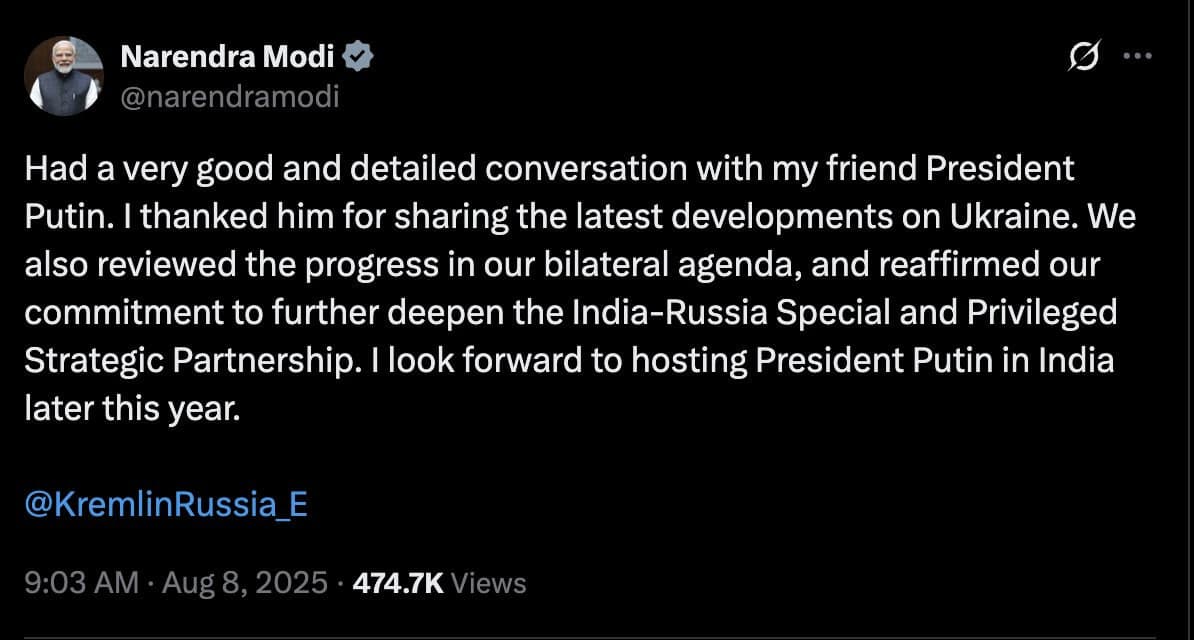Click the display name Narendra Modi
Image resolution: width=1194 pixels, height=640 pixels.
point(226,56)
